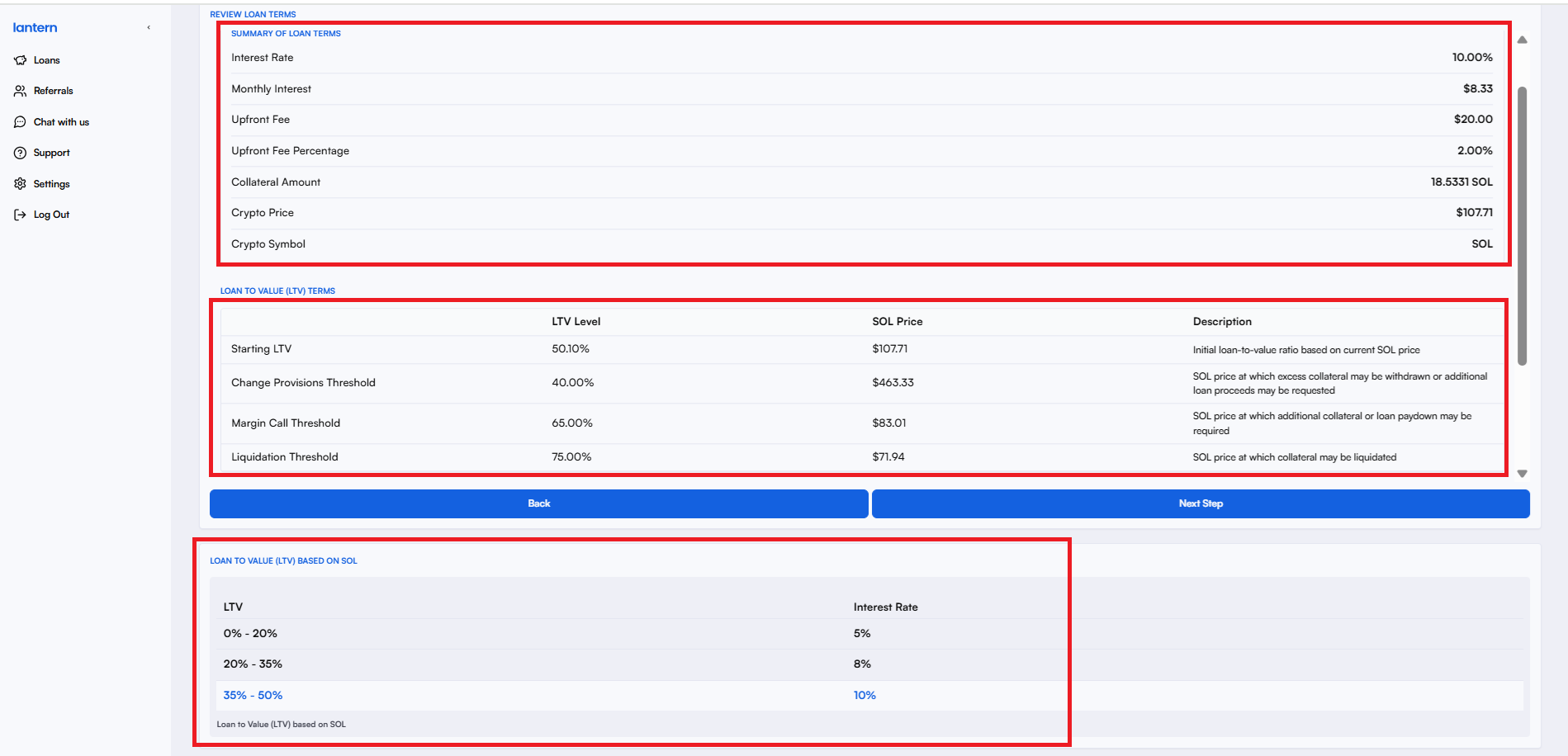Click the "Initial loan-to-value ratio" description text
This screenshot has width=1568, height=756.
(1306, 350)
